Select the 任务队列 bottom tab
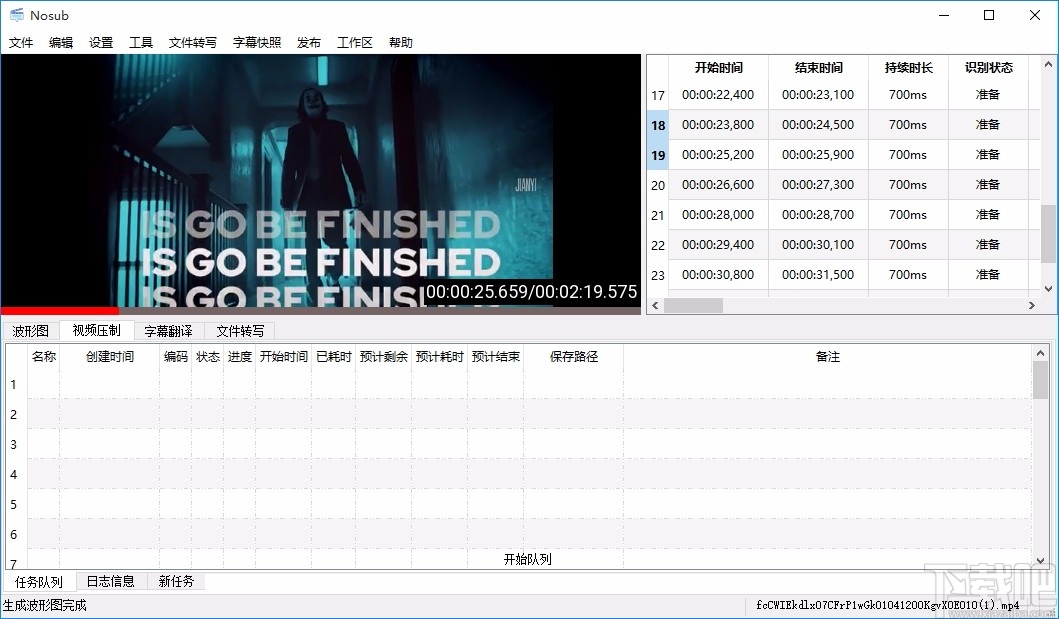 [x=38, y=582]
